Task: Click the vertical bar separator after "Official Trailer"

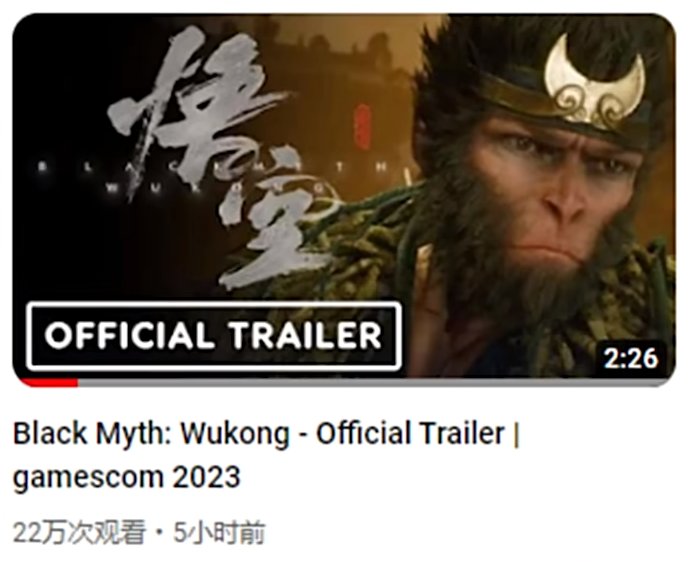Action: [x=516, y=435]
